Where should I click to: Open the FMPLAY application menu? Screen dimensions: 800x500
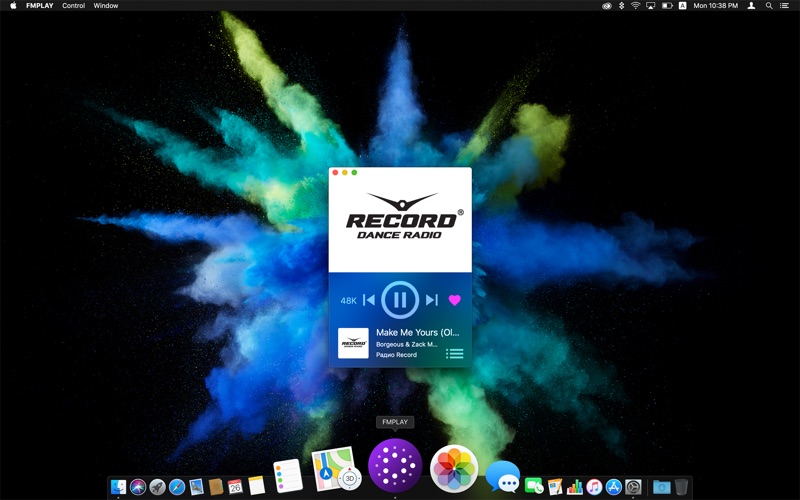pyautogui.click(x=40, y=6)
